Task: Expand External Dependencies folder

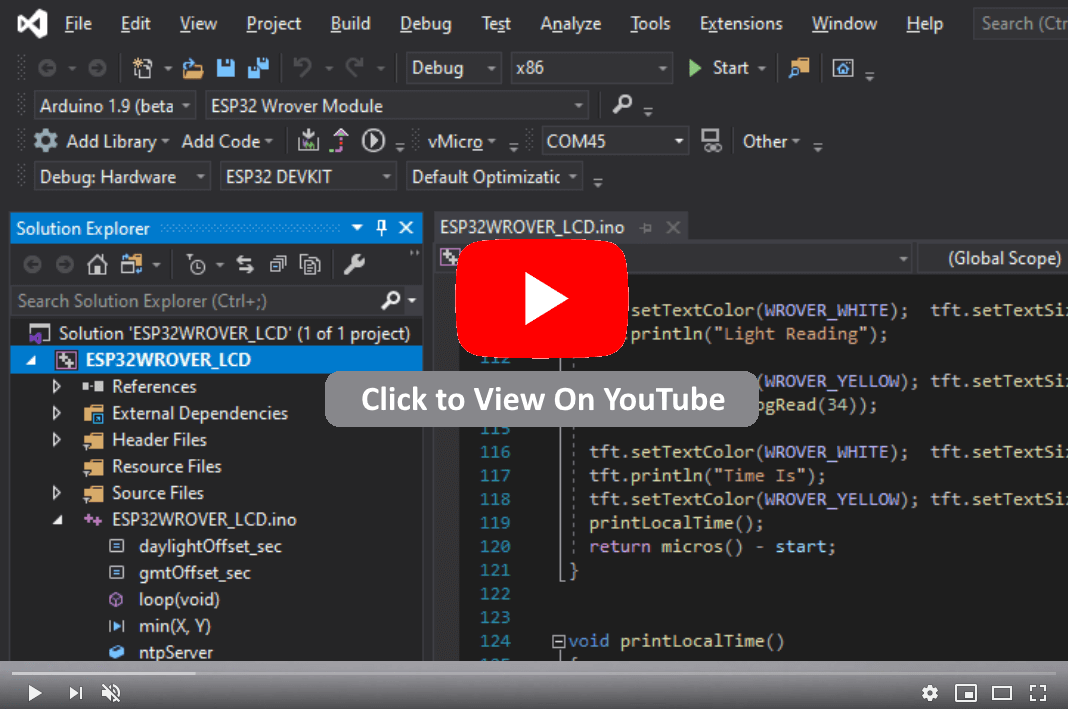Action: point(57,413)
